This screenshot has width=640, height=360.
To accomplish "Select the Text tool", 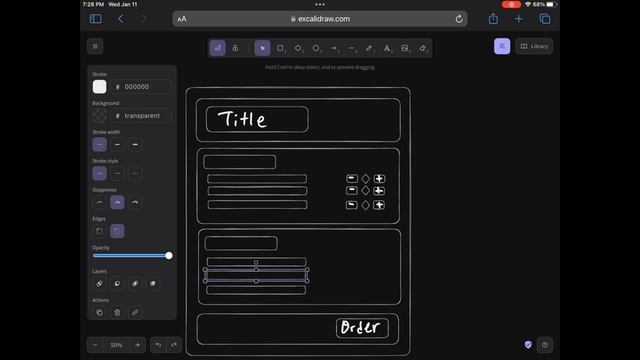I will [x=387, y=48].
